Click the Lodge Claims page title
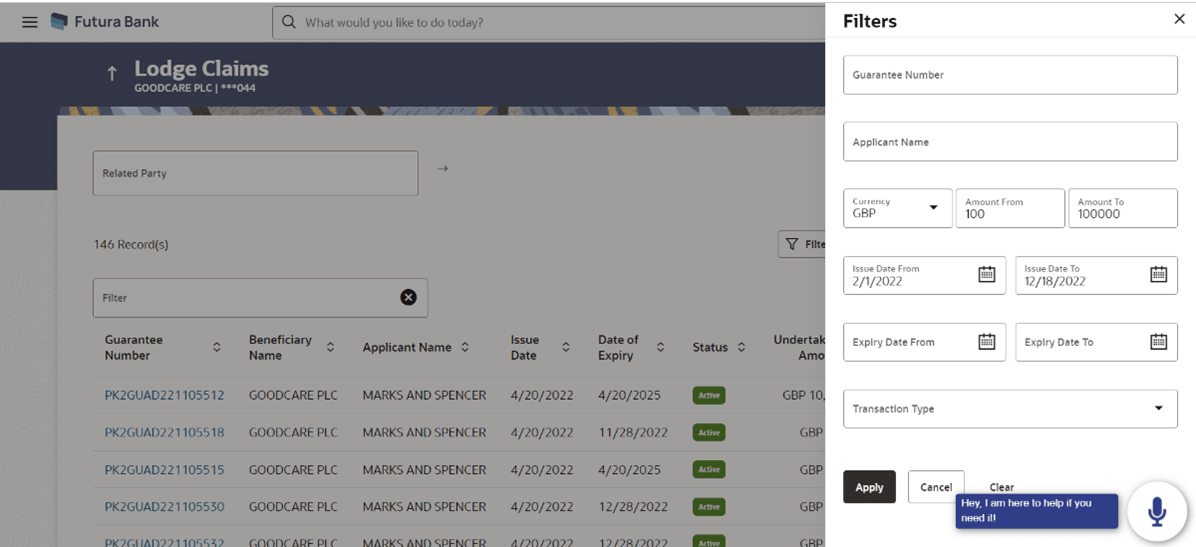Screen dimensions: 1196x547 click(201, 69)
